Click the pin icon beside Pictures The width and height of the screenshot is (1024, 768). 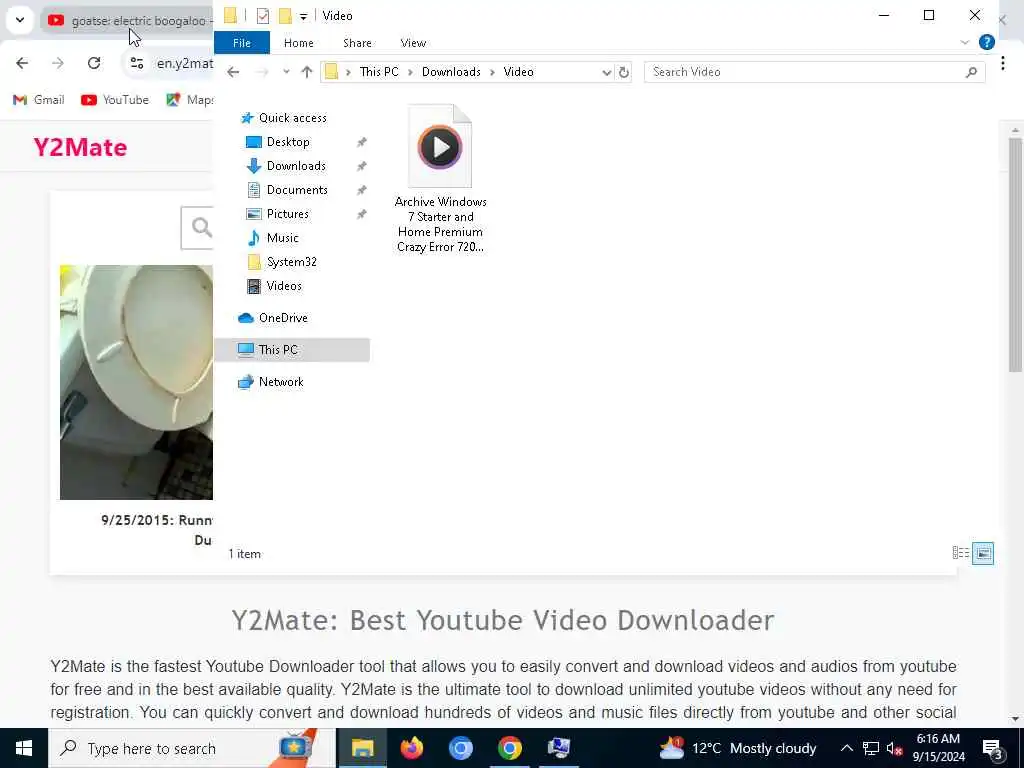tap(361, 215)
